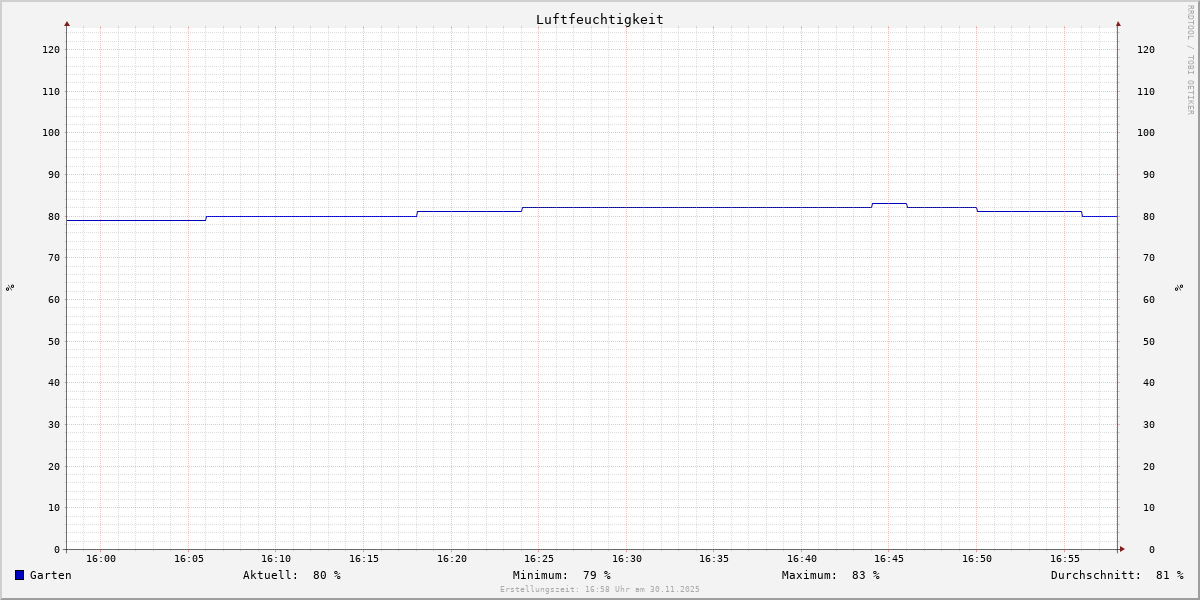Click the left percent unit axis label
The image size is (1200, 600).
pos(10,287)
